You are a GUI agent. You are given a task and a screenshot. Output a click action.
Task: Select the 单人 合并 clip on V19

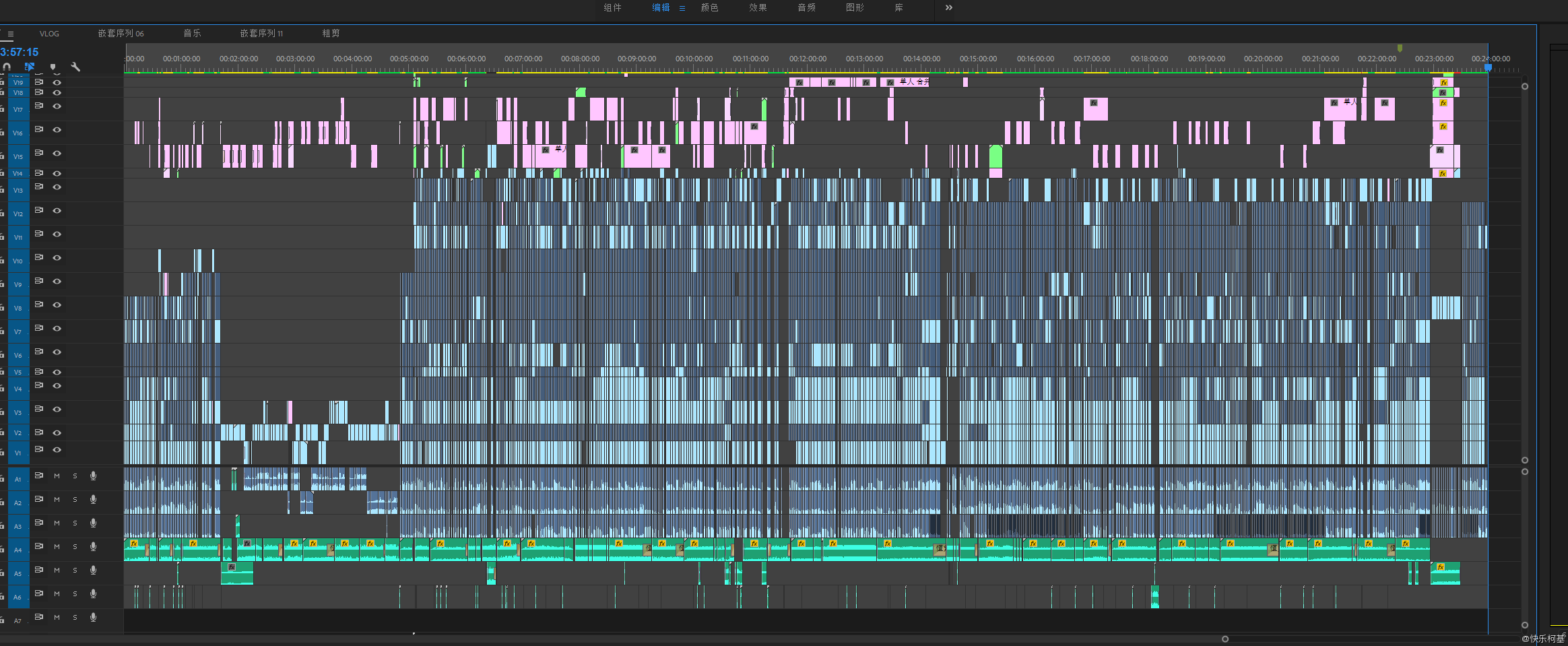coord(905,82)
